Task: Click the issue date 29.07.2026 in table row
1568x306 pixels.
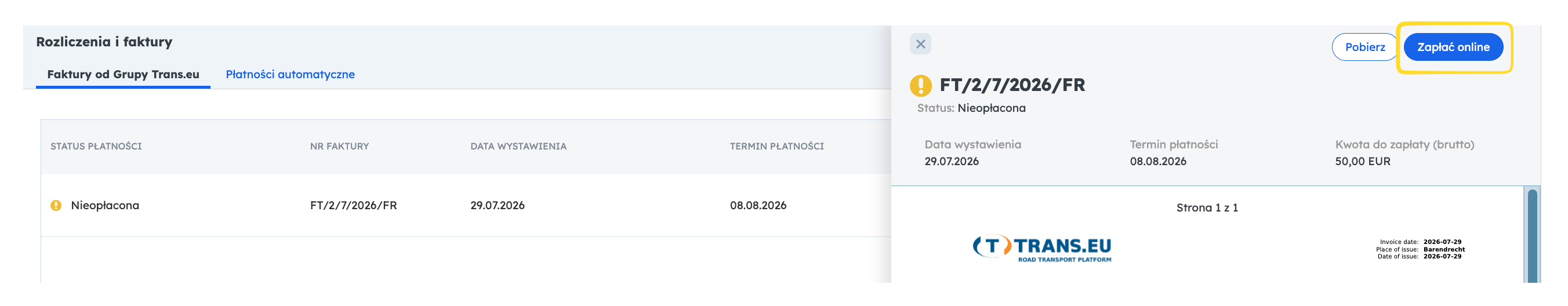Action: click(498, 206)
